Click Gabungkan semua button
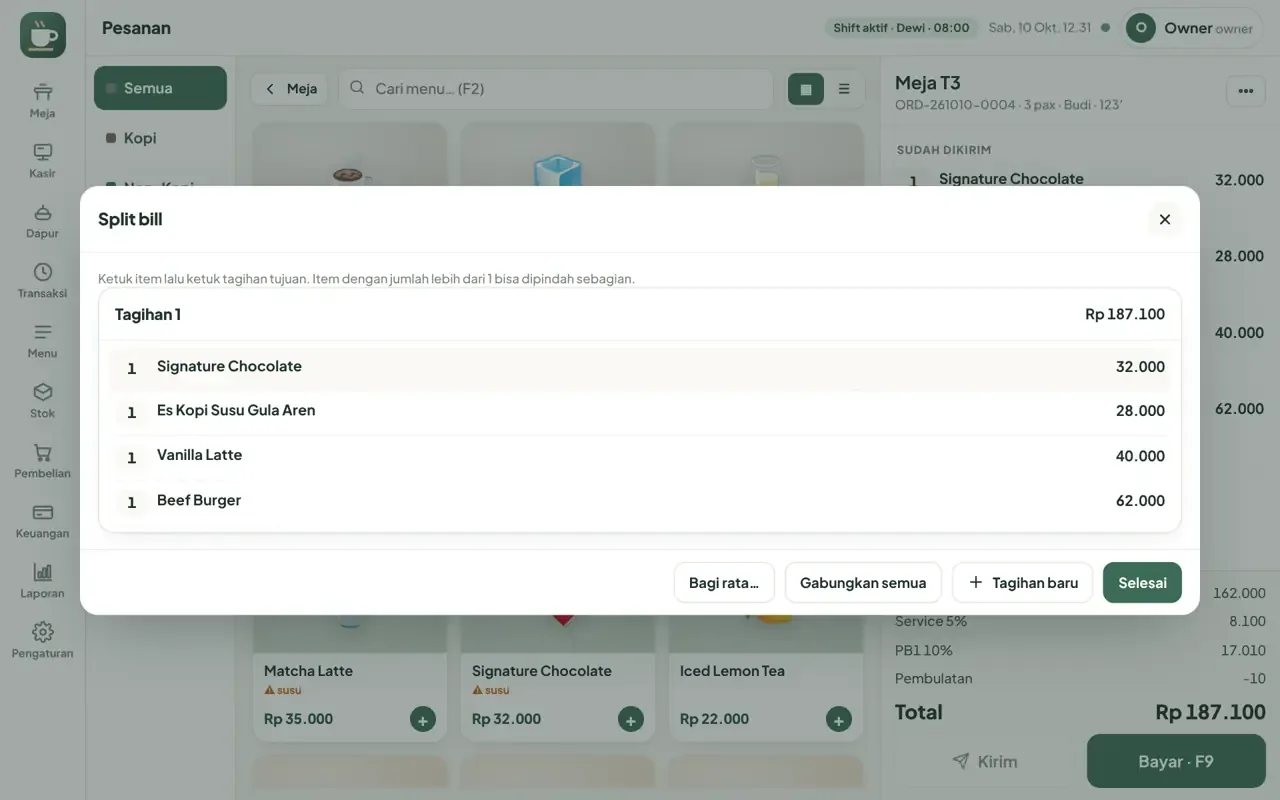The height and width of the screenshot is (800, 1280). click(x=863, y=583)
